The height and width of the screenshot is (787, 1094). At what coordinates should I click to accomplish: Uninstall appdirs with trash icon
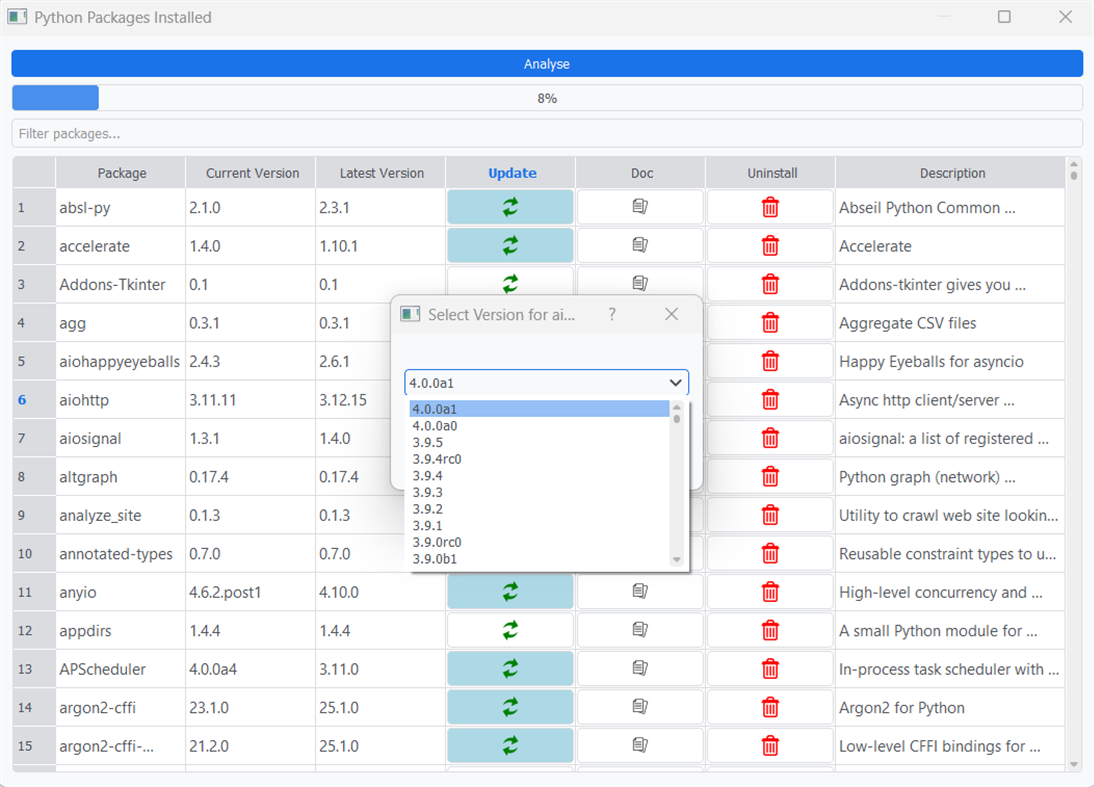770,630
